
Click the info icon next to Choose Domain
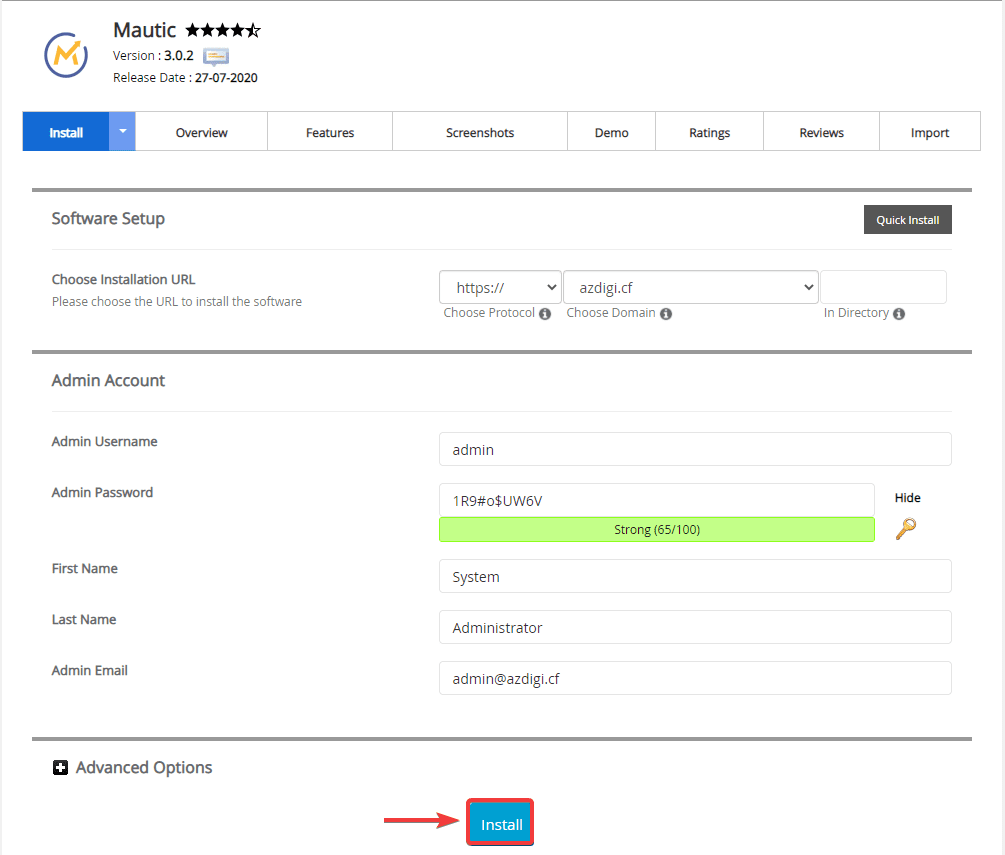click(666, 314)
